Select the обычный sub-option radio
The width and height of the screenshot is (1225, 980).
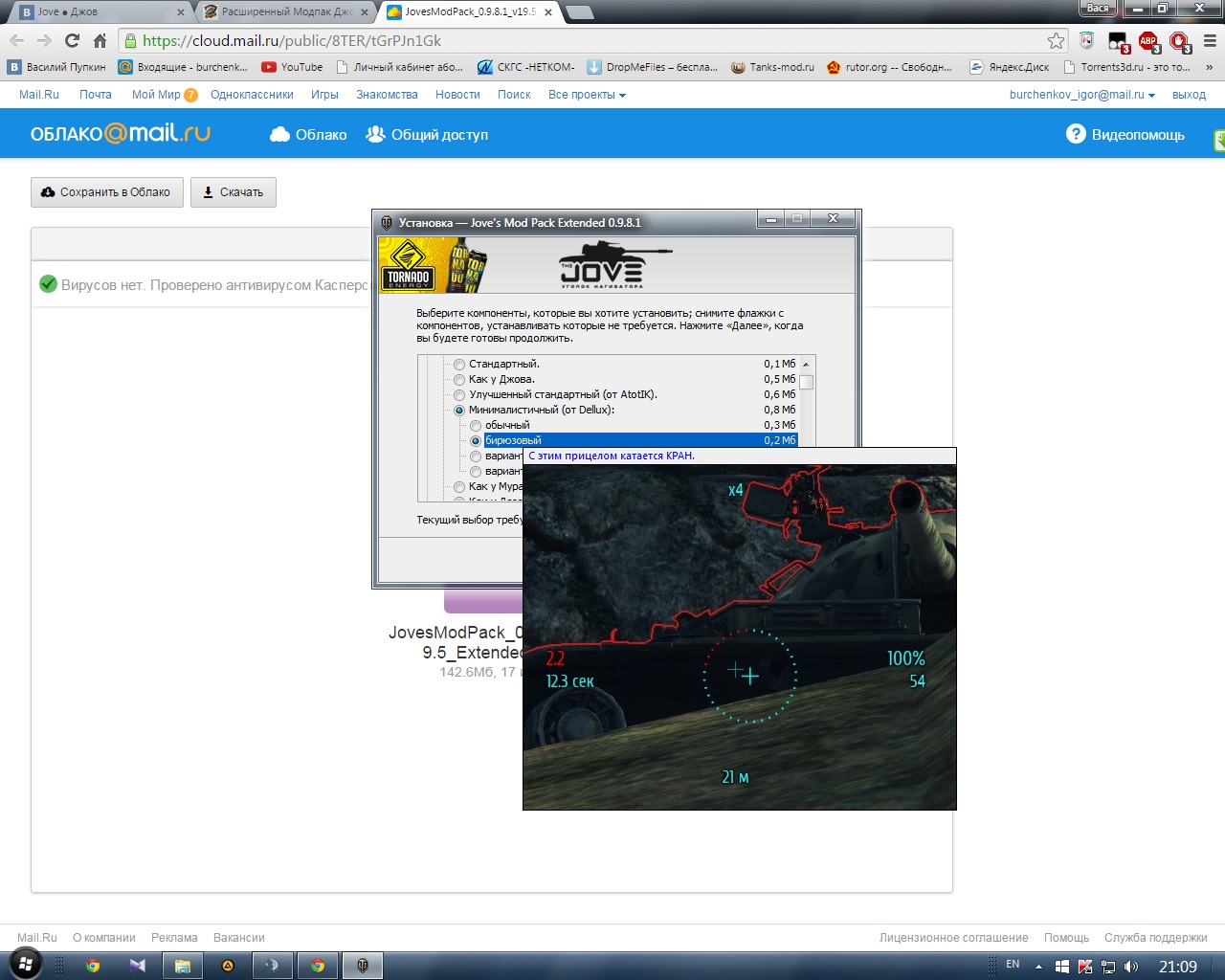[476, 425]
